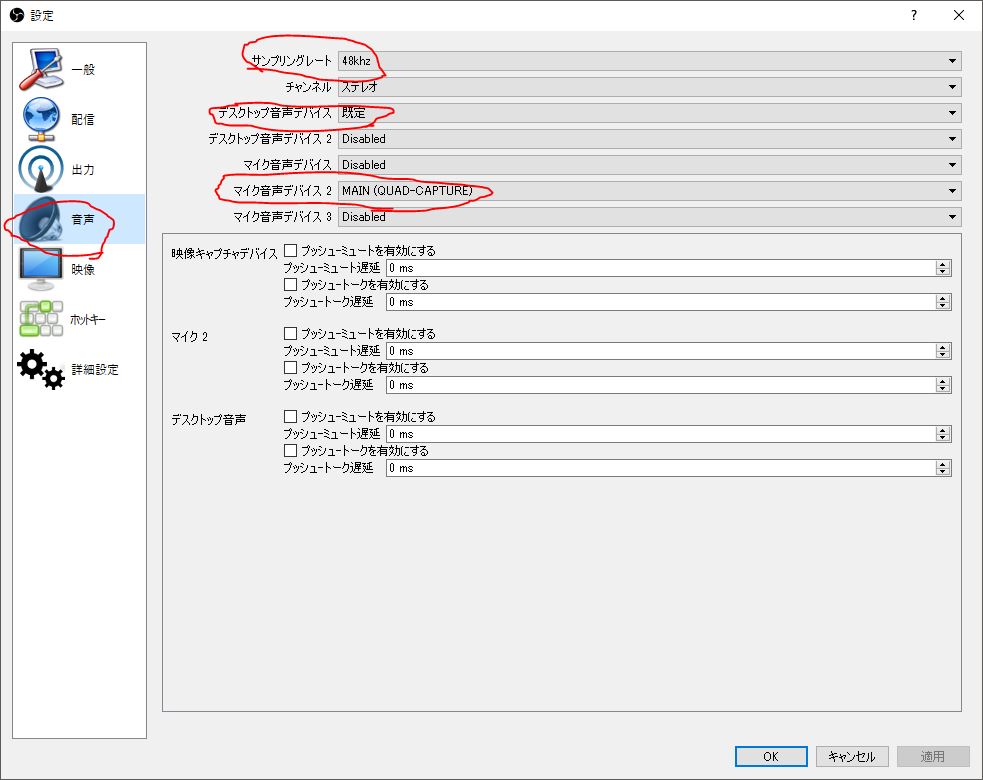
Task: Select the 詳細設定 label in the sidebar
Action: (95, 369)
